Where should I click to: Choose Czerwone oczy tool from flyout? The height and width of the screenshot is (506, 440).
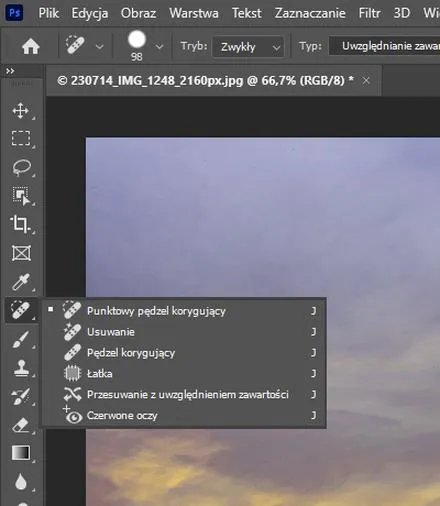pos(183,416)
